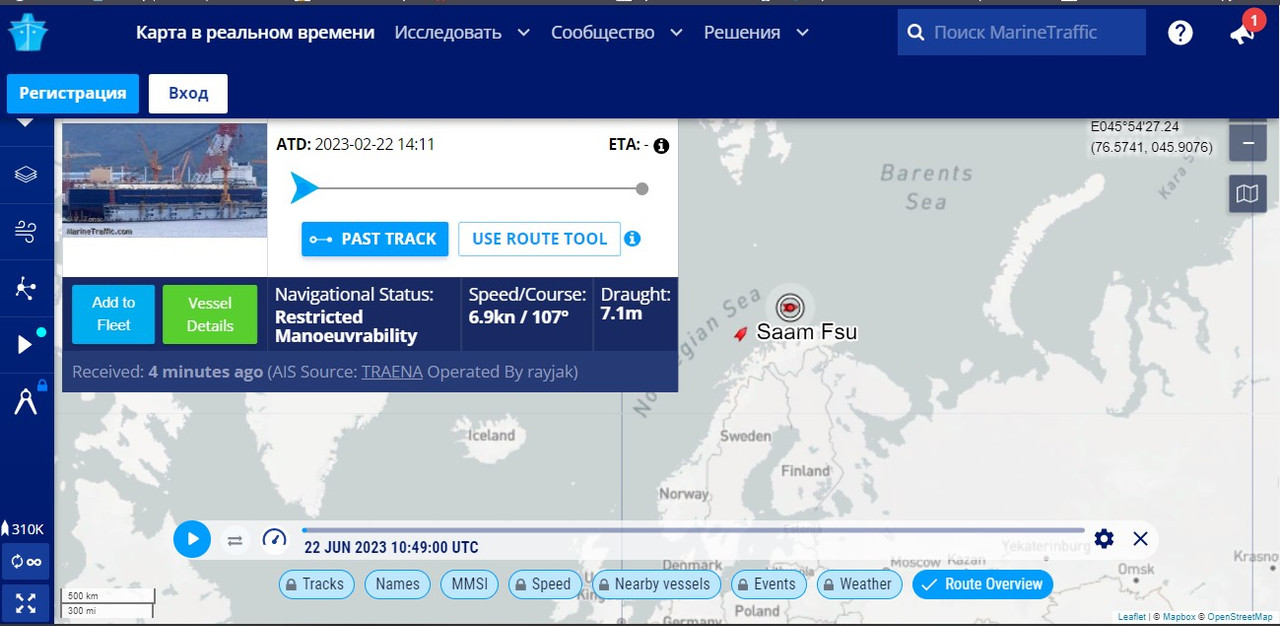Click the Регистрация button
Viewport: 1280px width, 626px height.
pos(73,93)
